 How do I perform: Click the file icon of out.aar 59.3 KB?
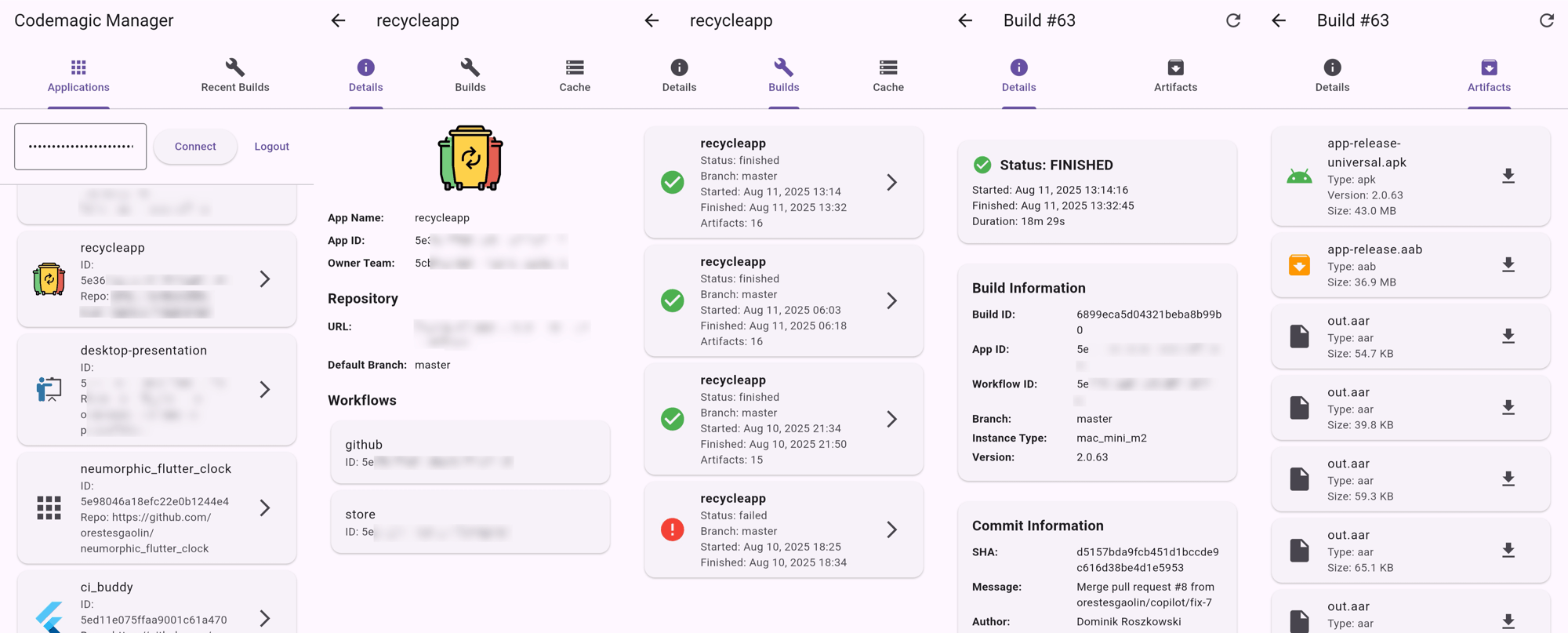pos(1299,479)
